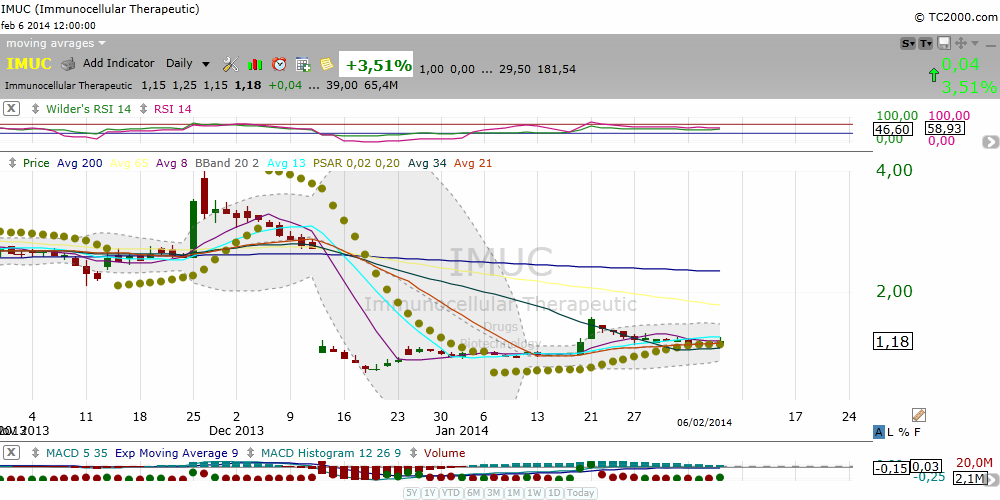Jump to Today on chart
This screenshot has width=1000, height=500.
581,493
